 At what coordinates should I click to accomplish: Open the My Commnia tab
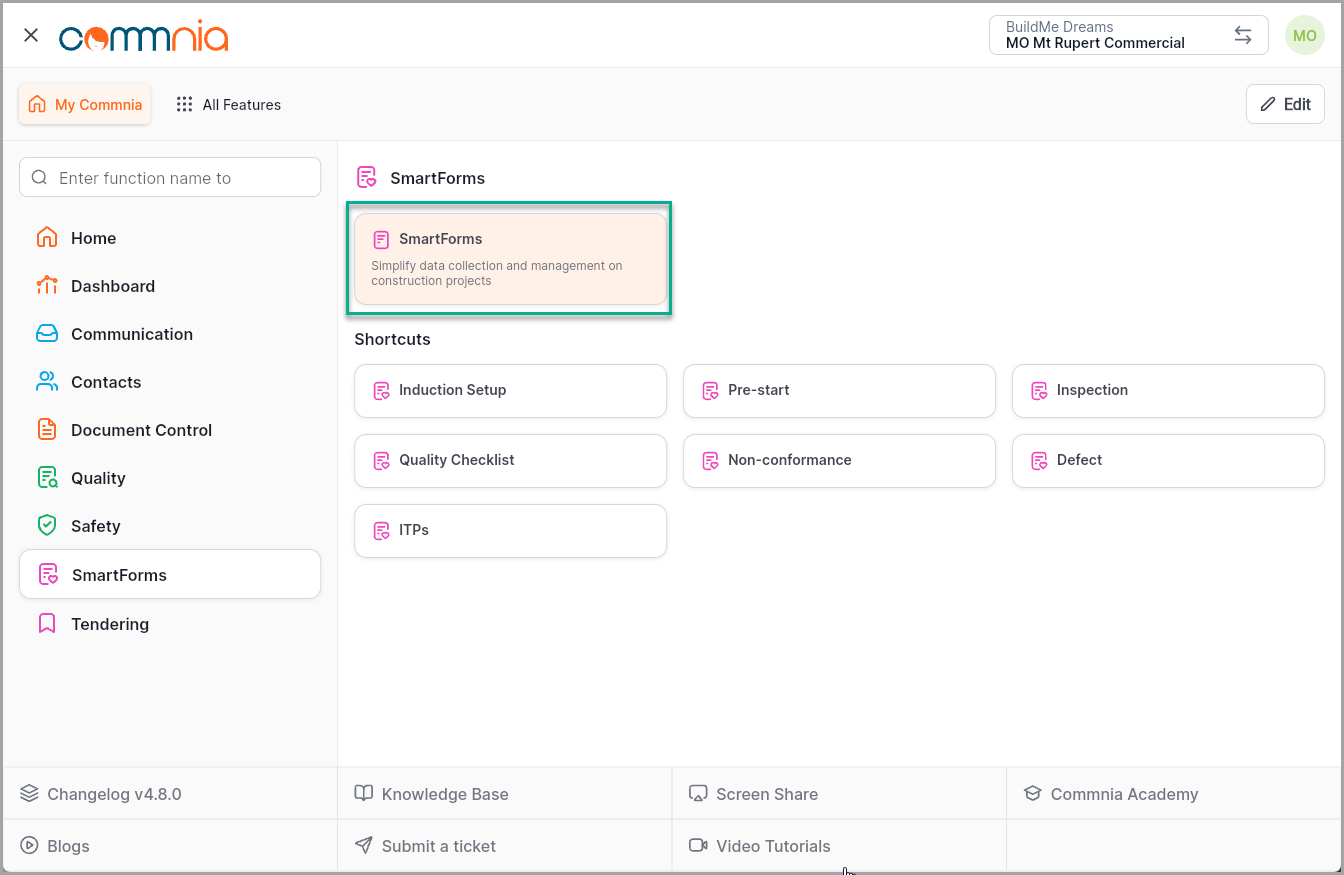click(85, 104)
